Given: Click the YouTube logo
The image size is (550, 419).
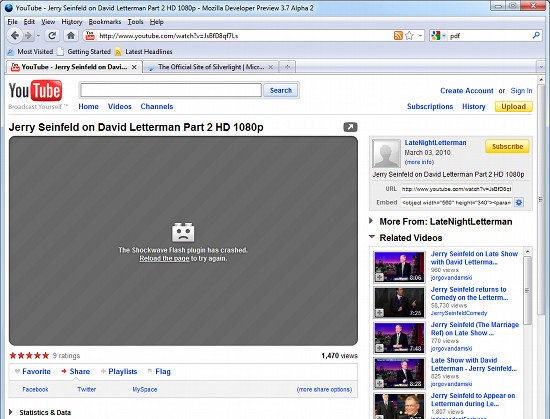Looking at the screenshot, I should (x=35, y=90).
